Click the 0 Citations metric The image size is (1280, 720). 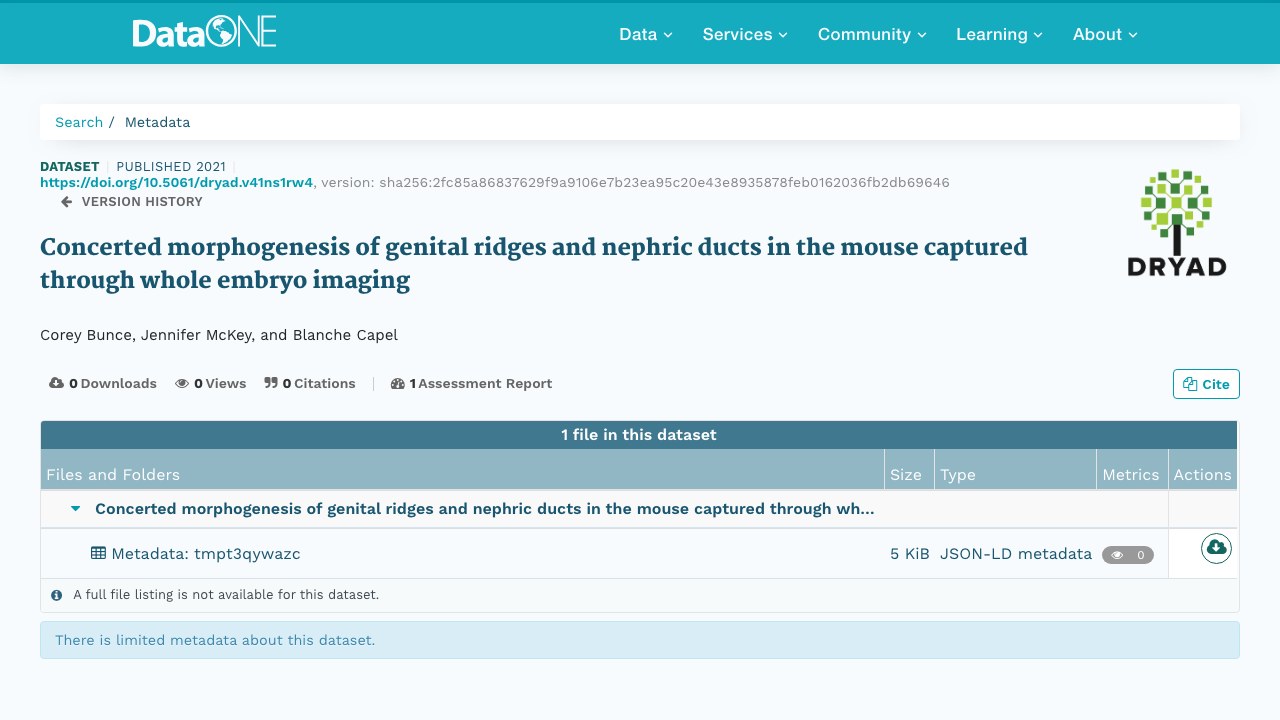(310, 383)
